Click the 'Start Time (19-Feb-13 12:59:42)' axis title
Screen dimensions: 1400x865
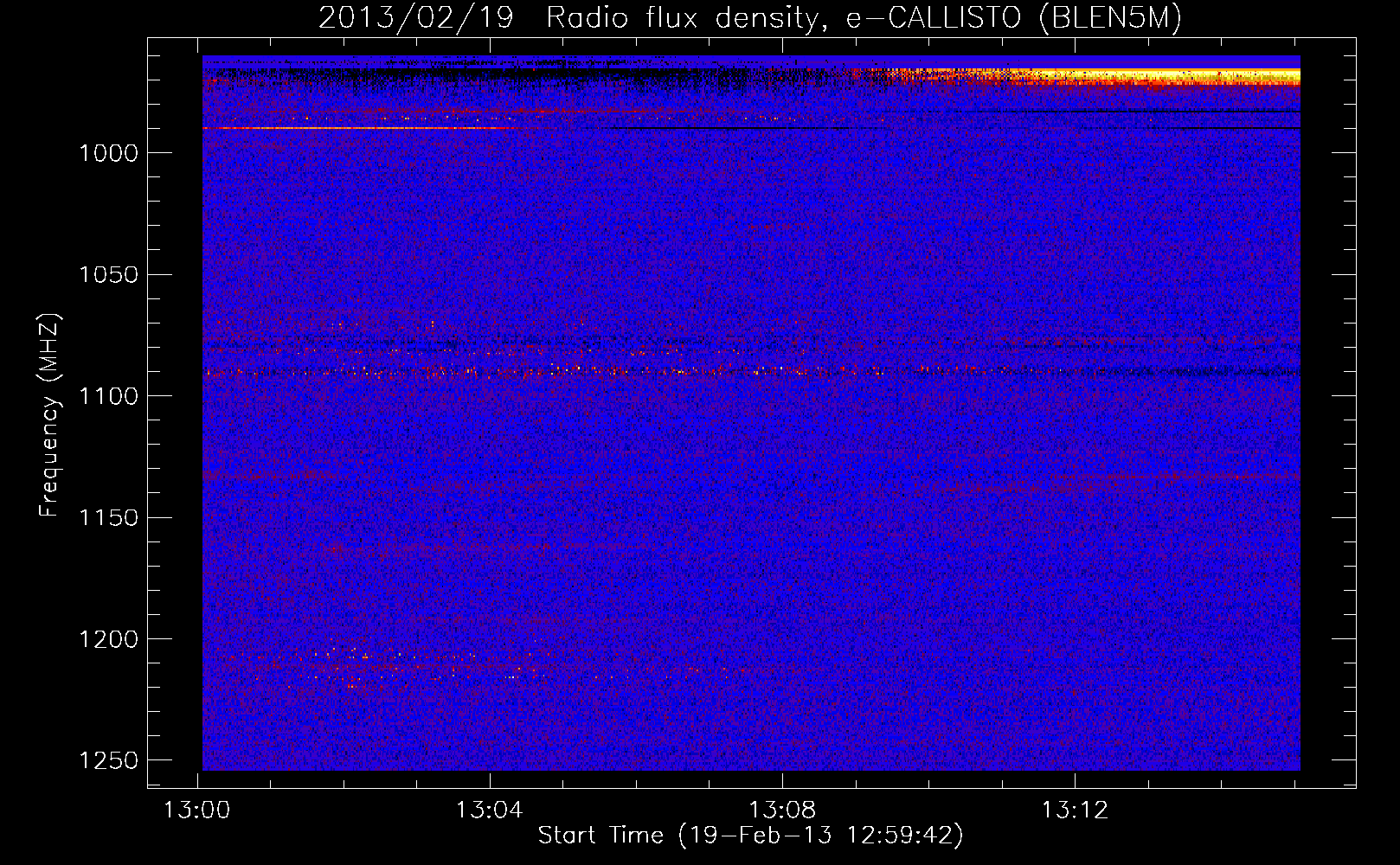coord(750,836)
